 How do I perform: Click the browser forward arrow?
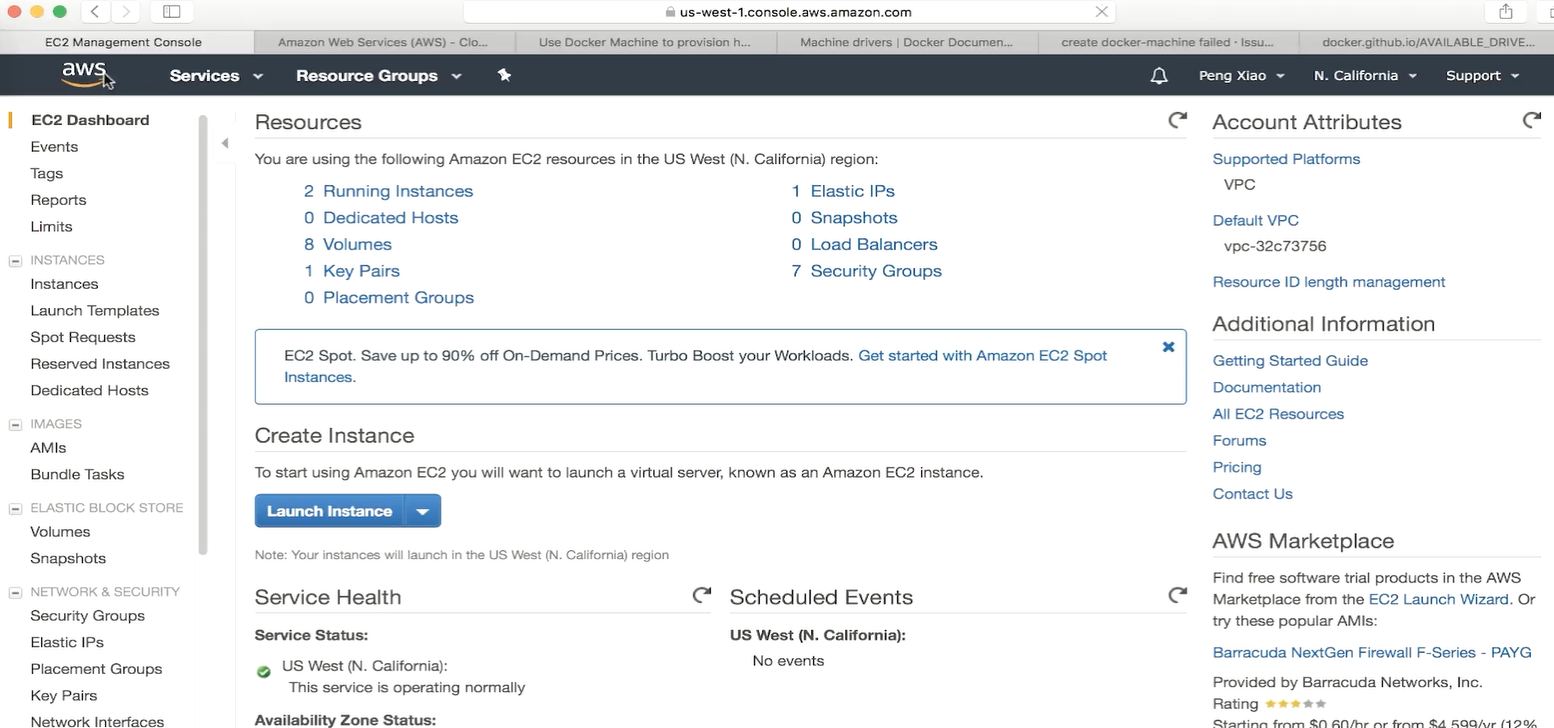click(125, 12)
